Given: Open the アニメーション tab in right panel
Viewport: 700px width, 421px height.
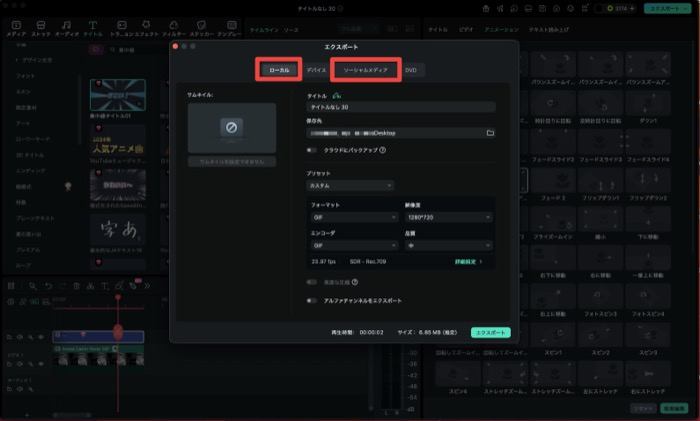Looking at the screenshot, I should [501, 29].
